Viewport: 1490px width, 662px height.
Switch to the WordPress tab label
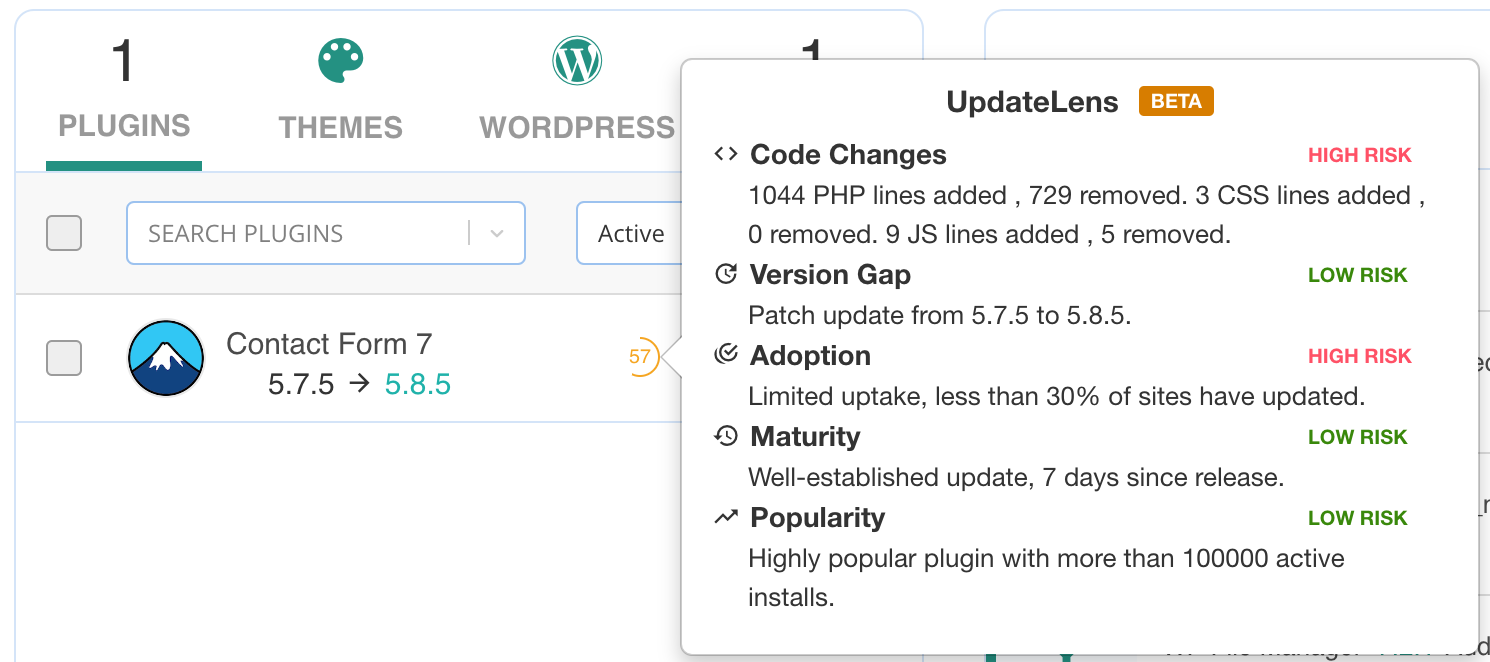coord(577,128)
